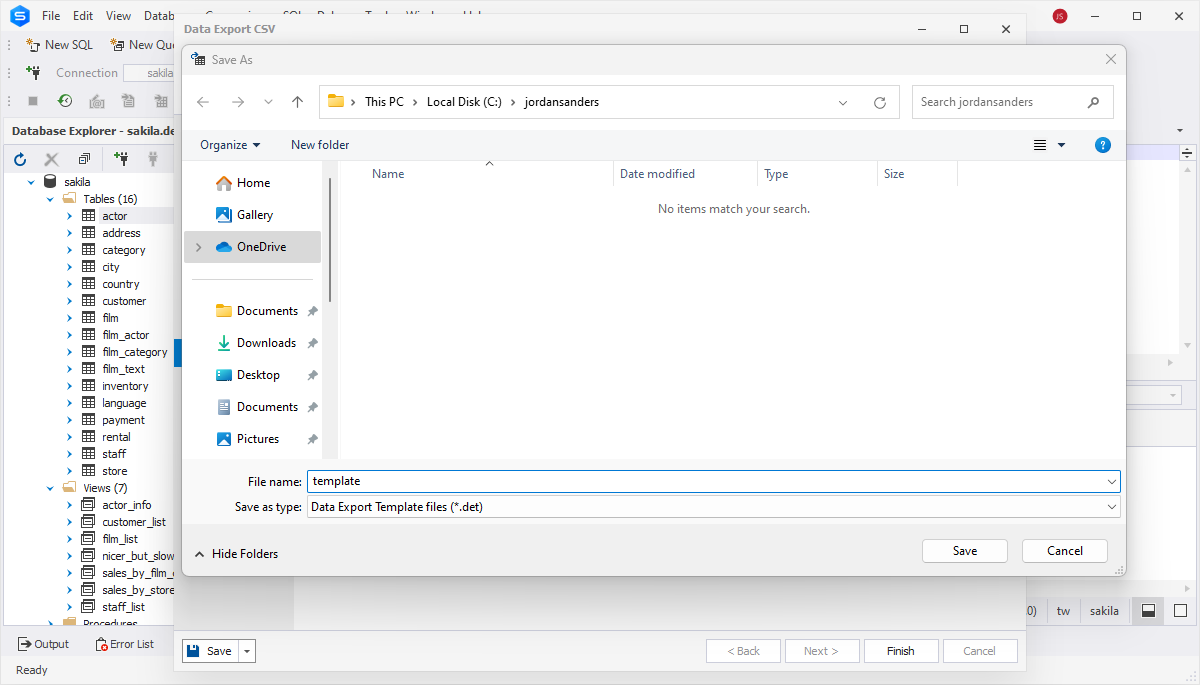Screen dimensions: 1200x685
Task: Open Gallery in the sidebar
Action: (x=254, y=215)
